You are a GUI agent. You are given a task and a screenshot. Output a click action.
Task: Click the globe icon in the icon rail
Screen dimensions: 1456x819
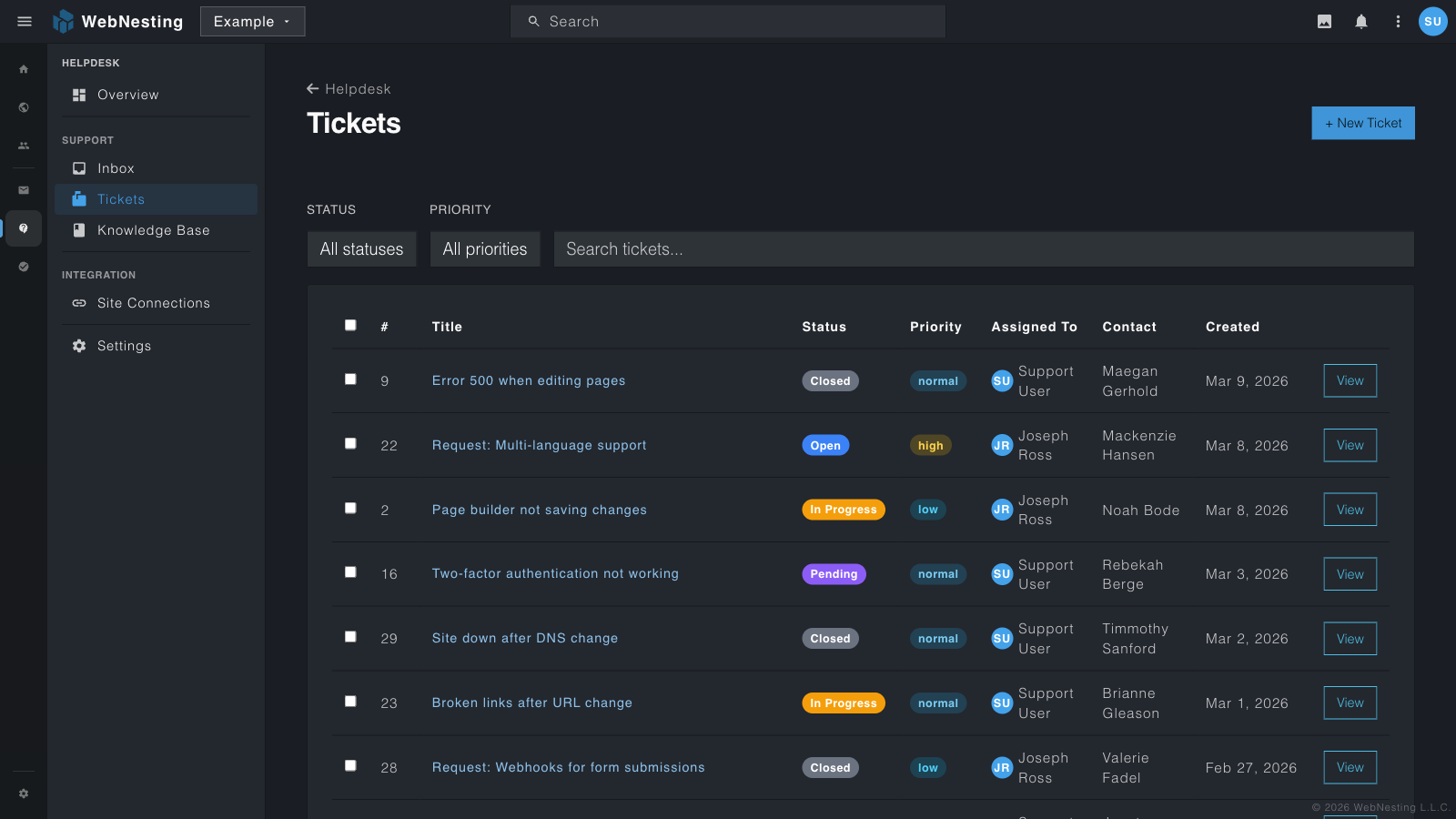pos(24,106)
